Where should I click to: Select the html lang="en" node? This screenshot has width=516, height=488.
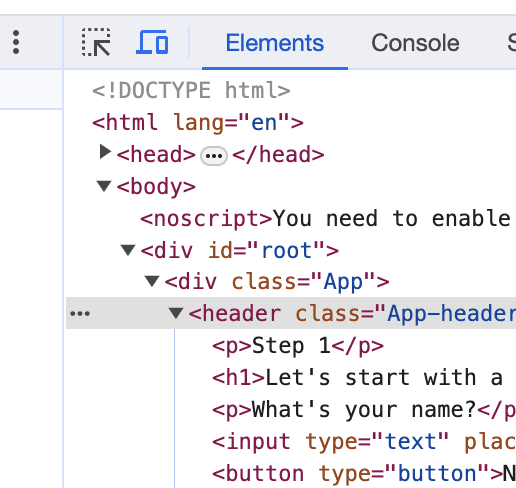pos(198,122)
